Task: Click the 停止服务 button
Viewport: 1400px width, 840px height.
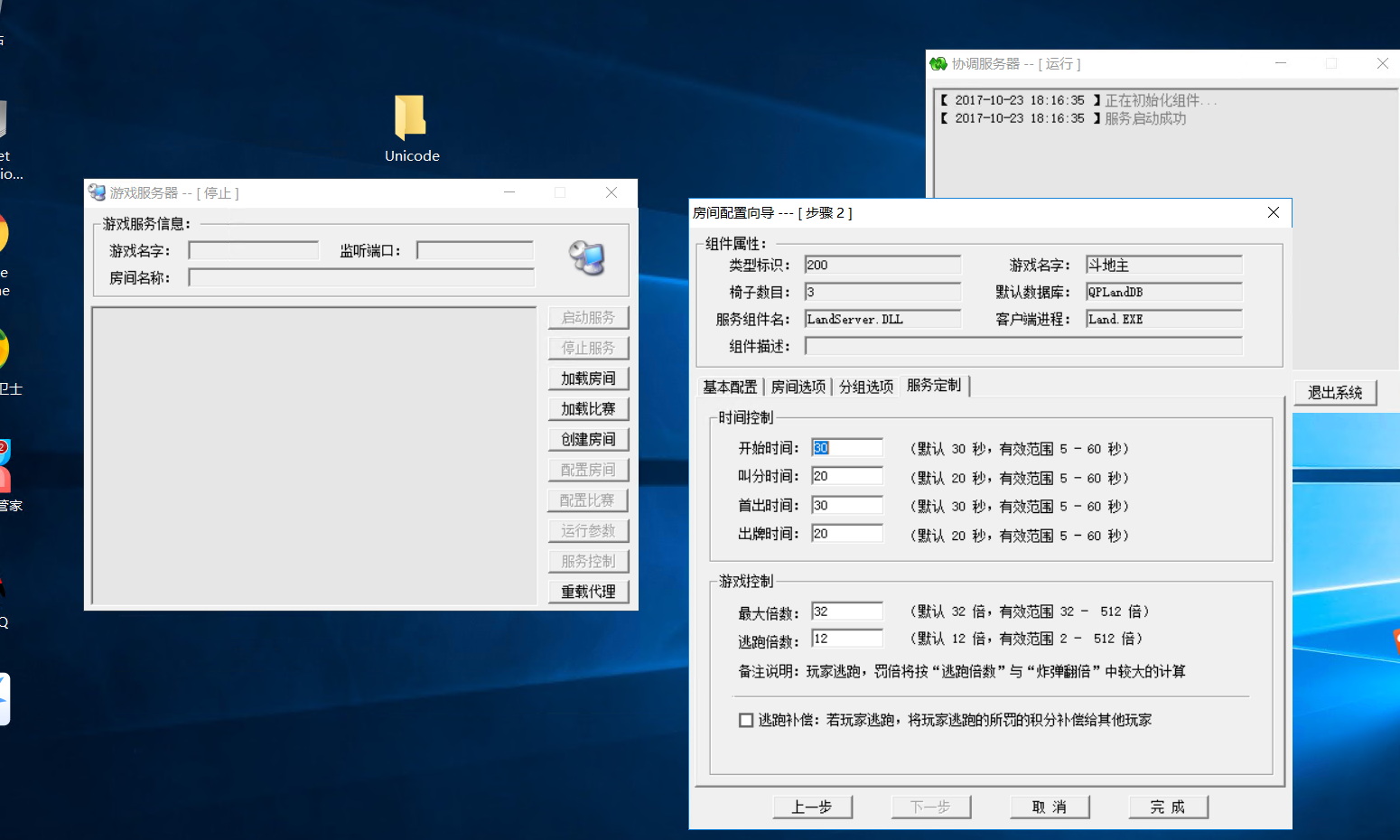Action: coord(588,348)
